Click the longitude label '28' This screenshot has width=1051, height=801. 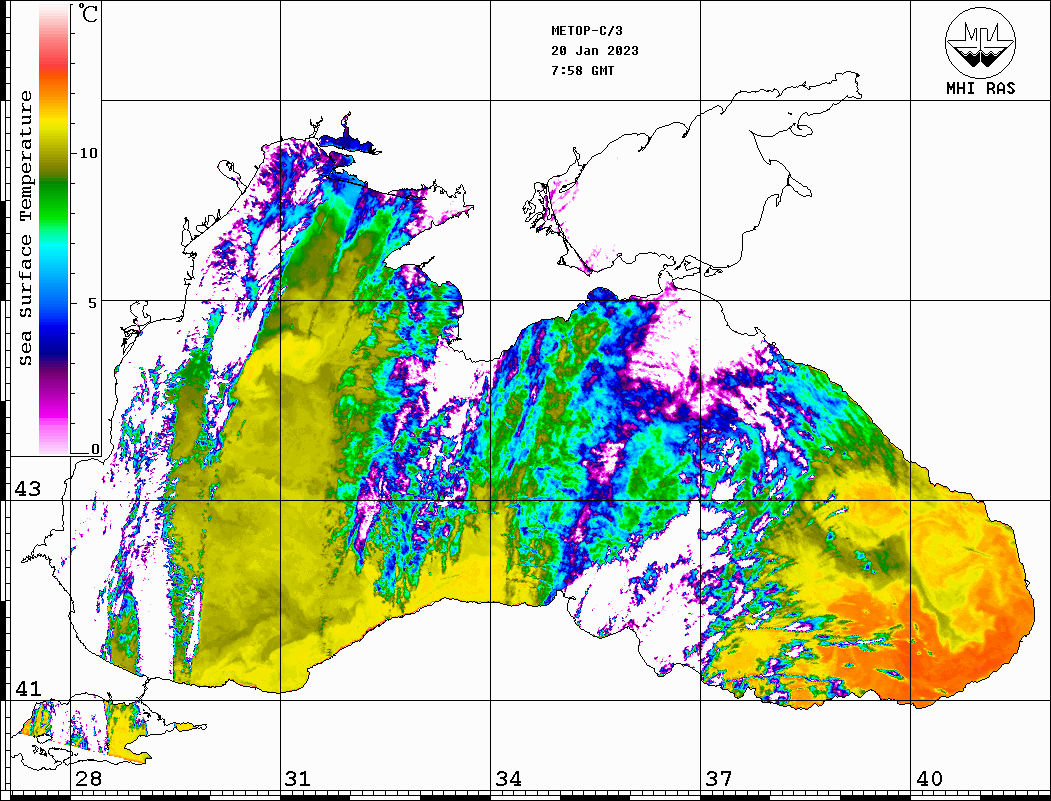pos(88,779)
